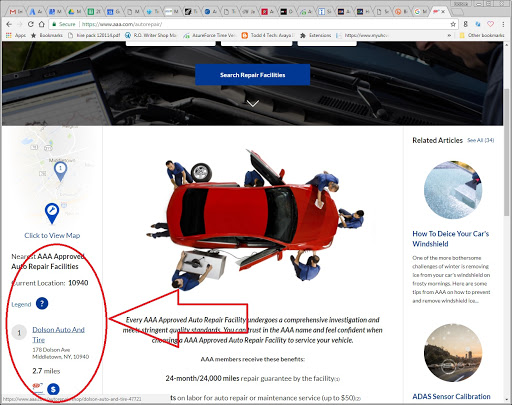This screenshot has width=512, height=405.
Task: Bookmark this page with the star icon
Action: (453, 24)
